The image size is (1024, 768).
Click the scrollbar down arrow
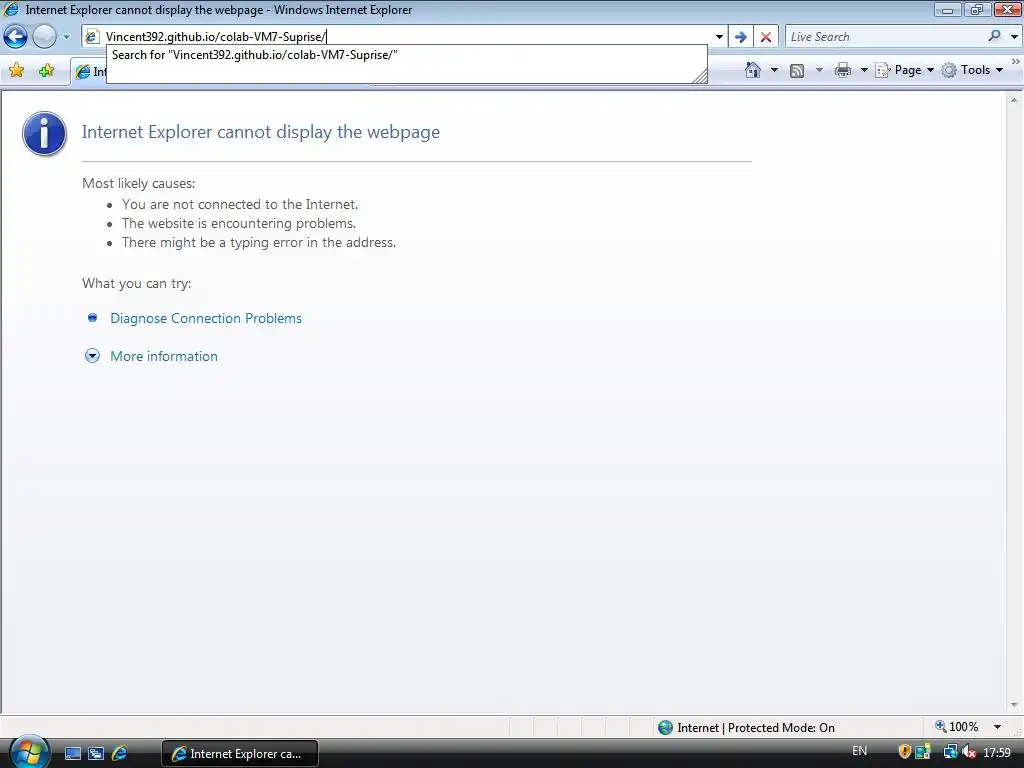click(1014, 705)
